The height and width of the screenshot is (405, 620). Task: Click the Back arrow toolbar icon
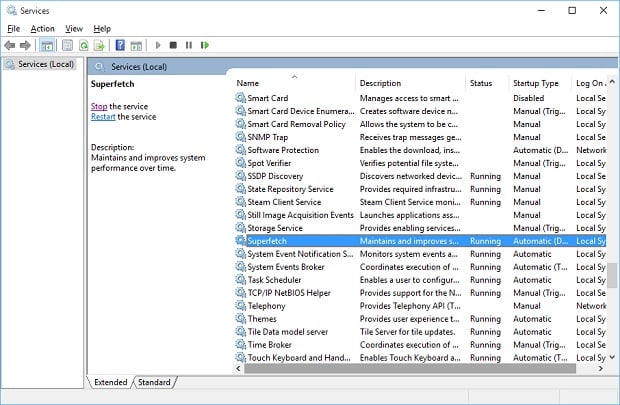(9, 45)
